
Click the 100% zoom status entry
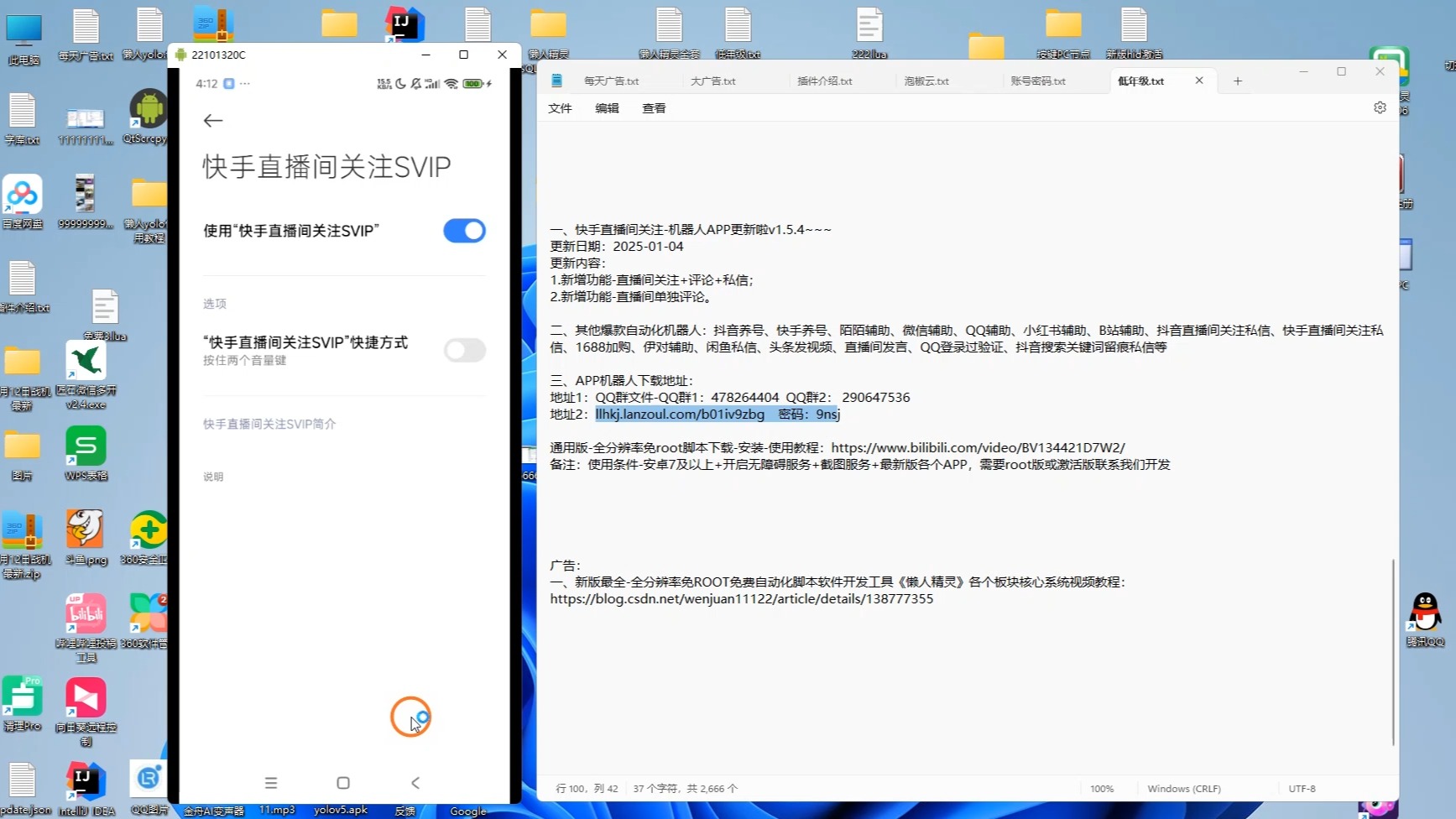tap(1102, 789)
